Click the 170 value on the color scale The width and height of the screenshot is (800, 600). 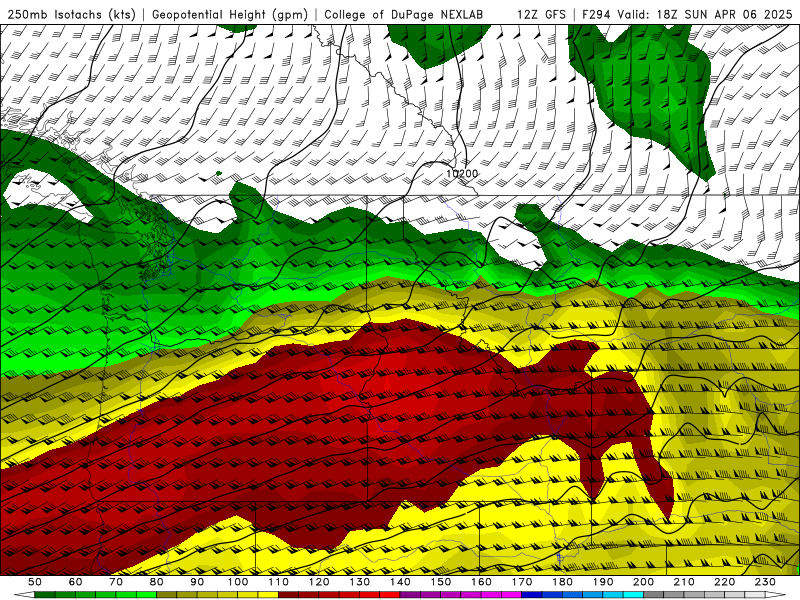click(x=522, y=582)
